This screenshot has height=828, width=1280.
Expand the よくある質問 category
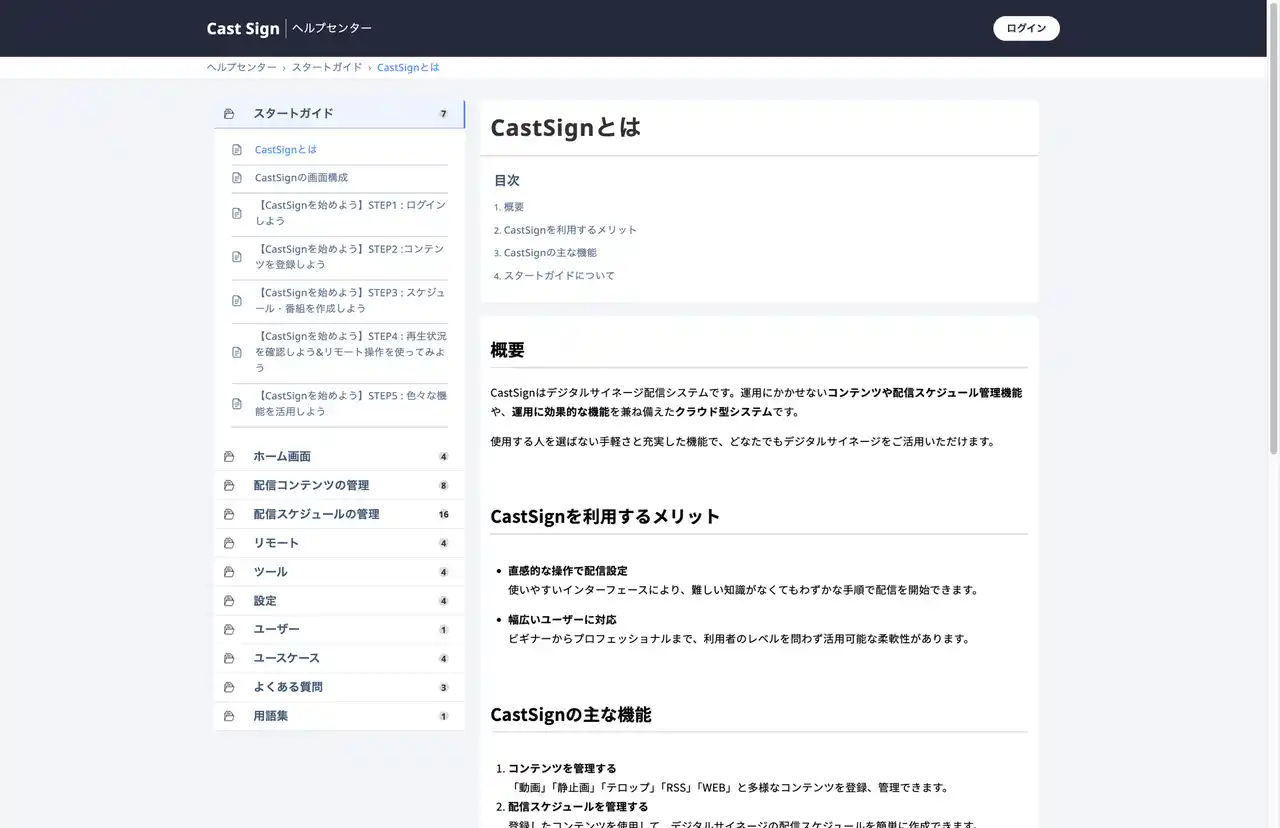(288, 687)
